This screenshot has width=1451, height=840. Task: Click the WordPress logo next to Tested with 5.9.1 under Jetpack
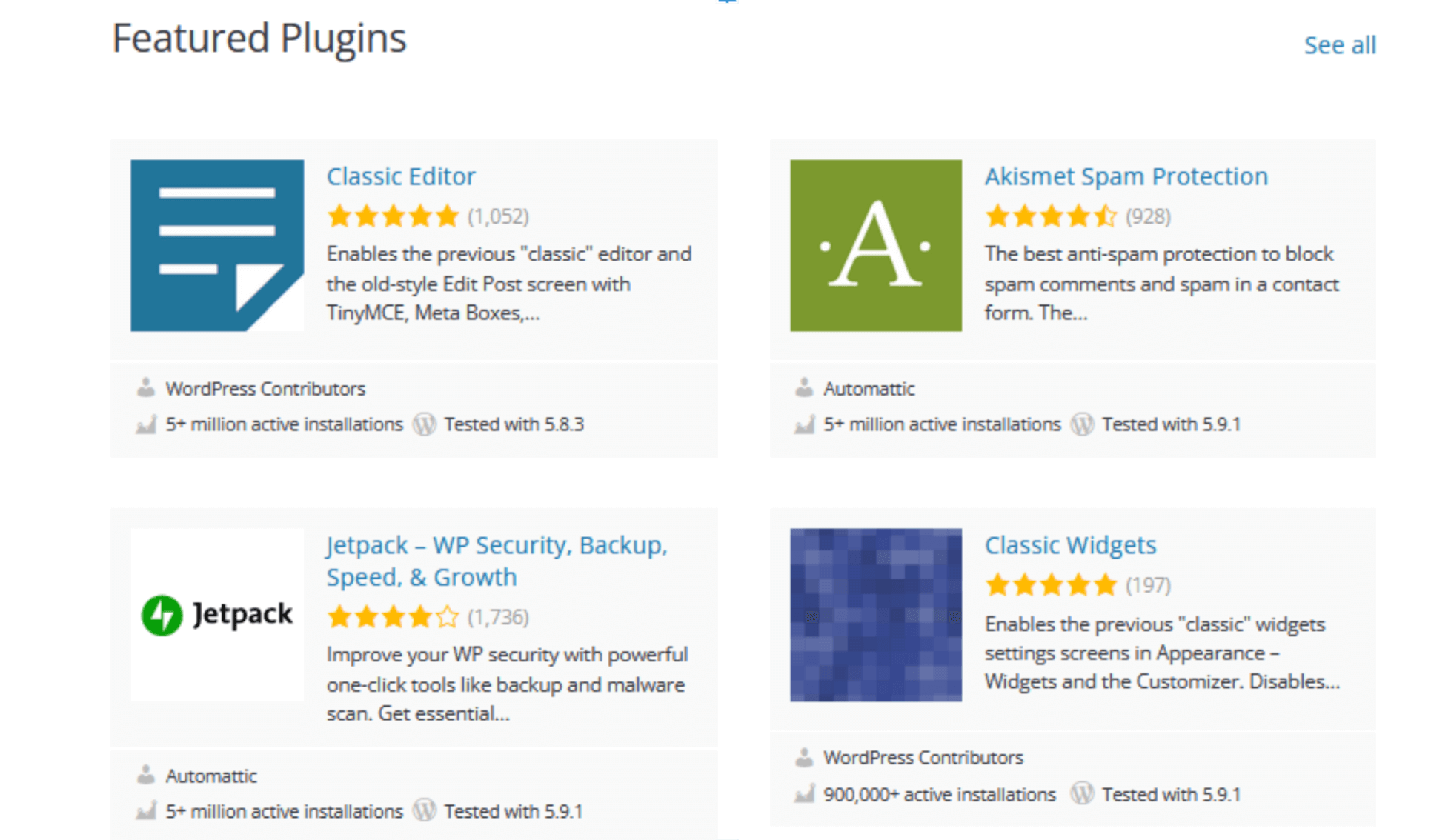[425, 810]
